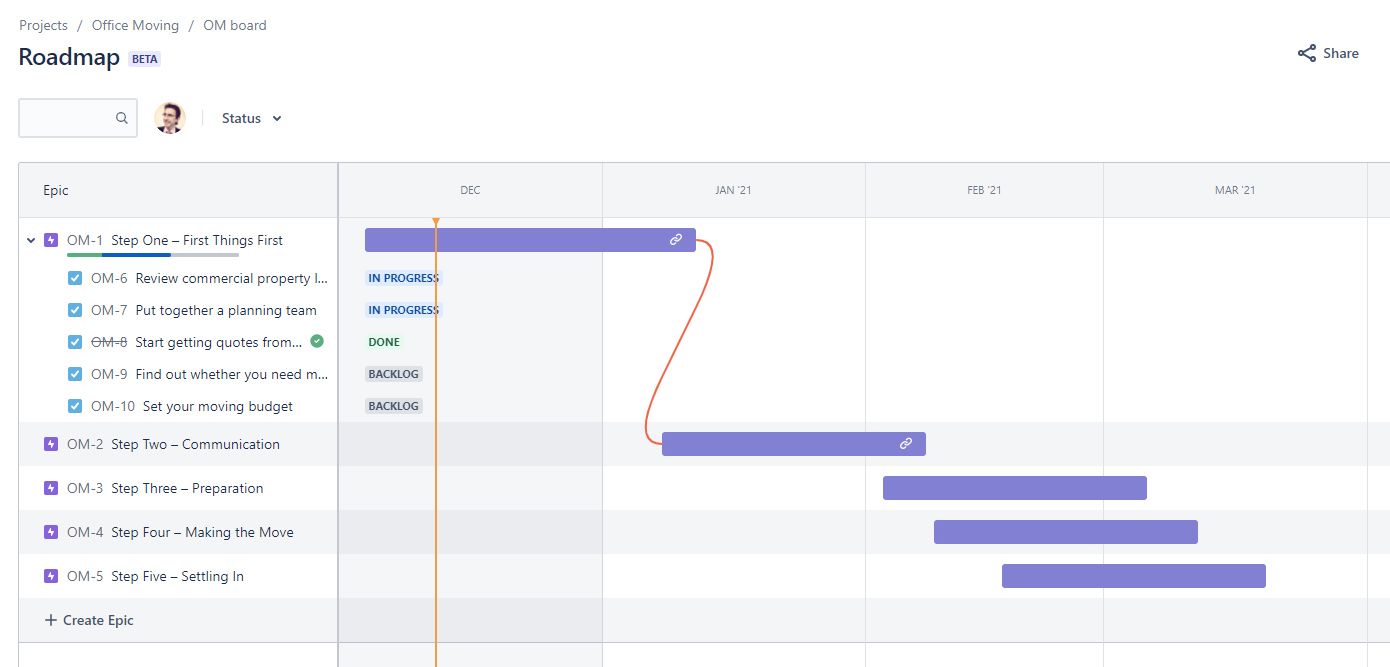Screen dimensions: 1390x667
Task: Select the task checkbox beside OM-6
Action: click(x=74, y=277)
